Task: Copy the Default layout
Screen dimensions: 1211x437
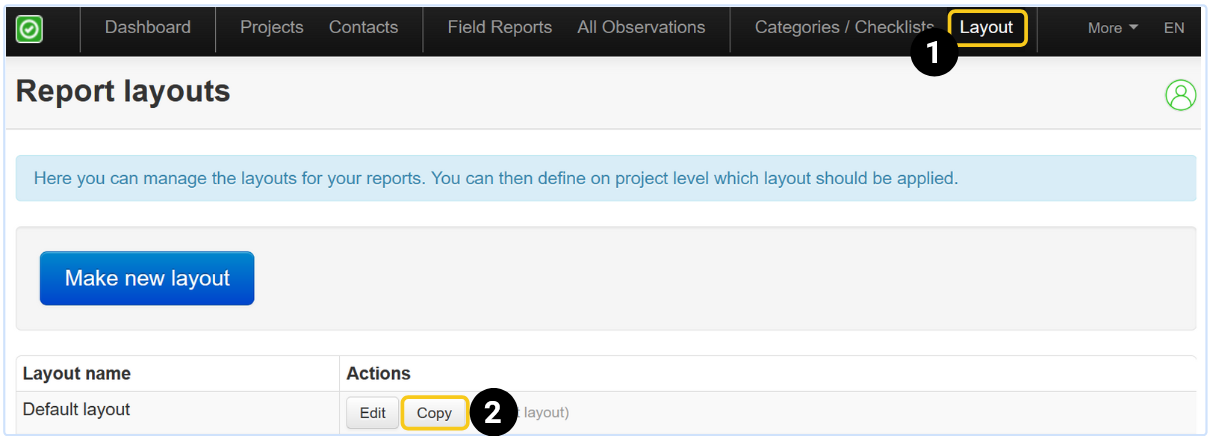Action: (434, 413)
